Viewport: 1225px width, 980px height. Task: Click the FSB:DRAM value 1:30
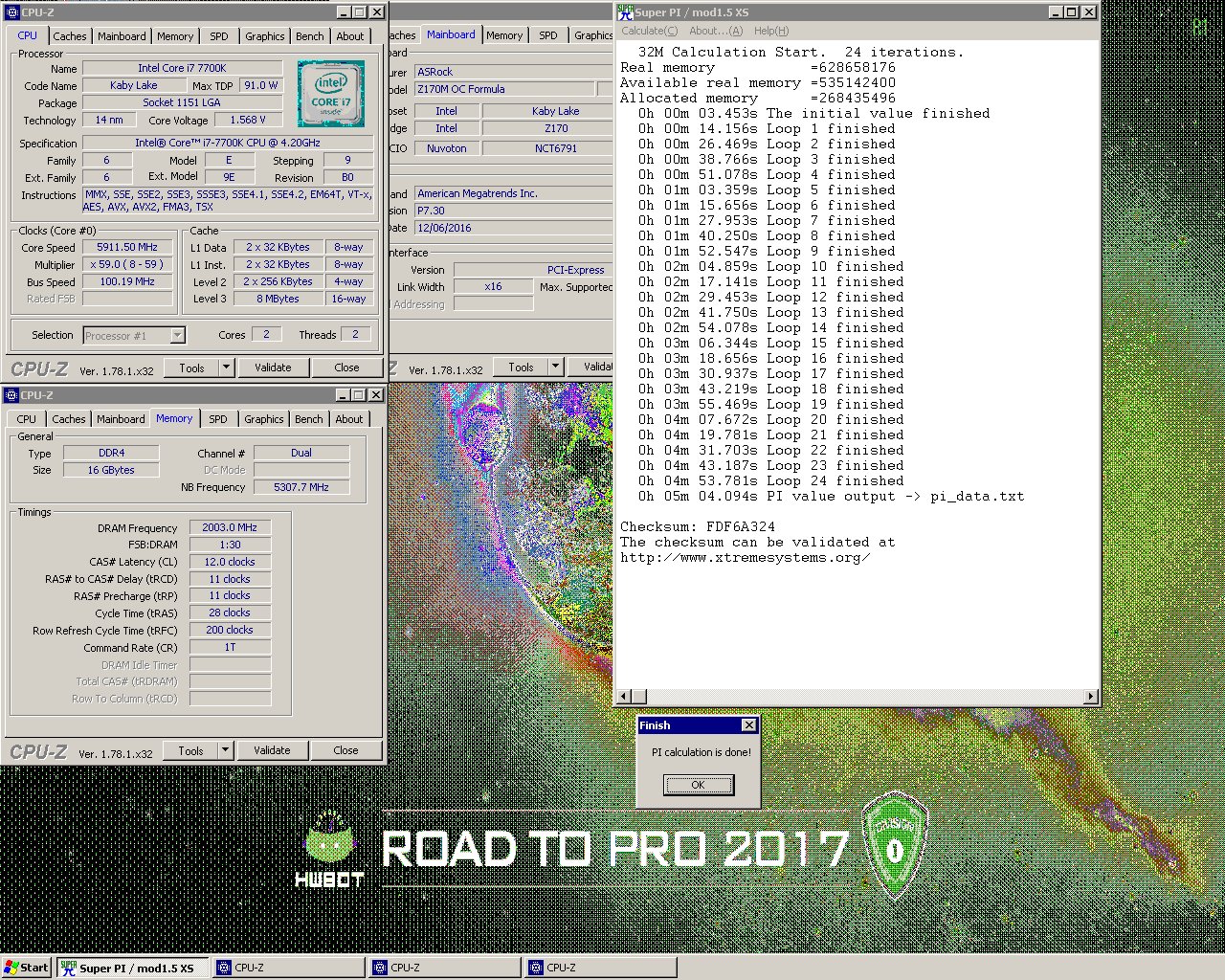(230, 545)
